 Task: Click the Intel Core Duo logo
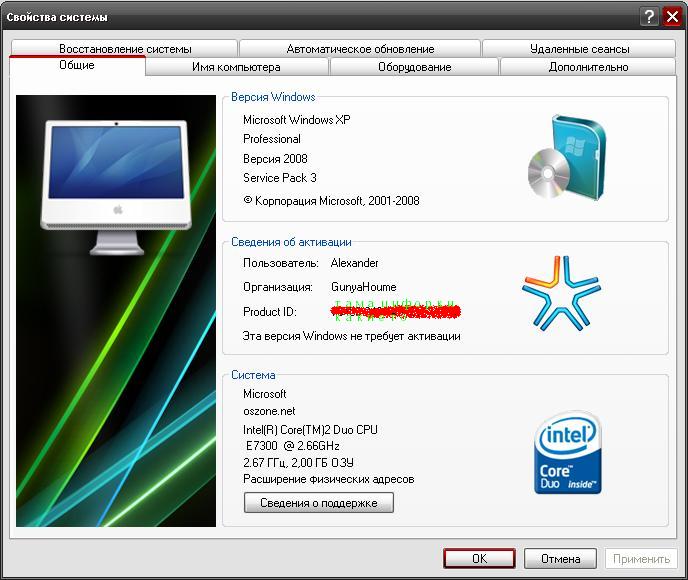point(568,453)
